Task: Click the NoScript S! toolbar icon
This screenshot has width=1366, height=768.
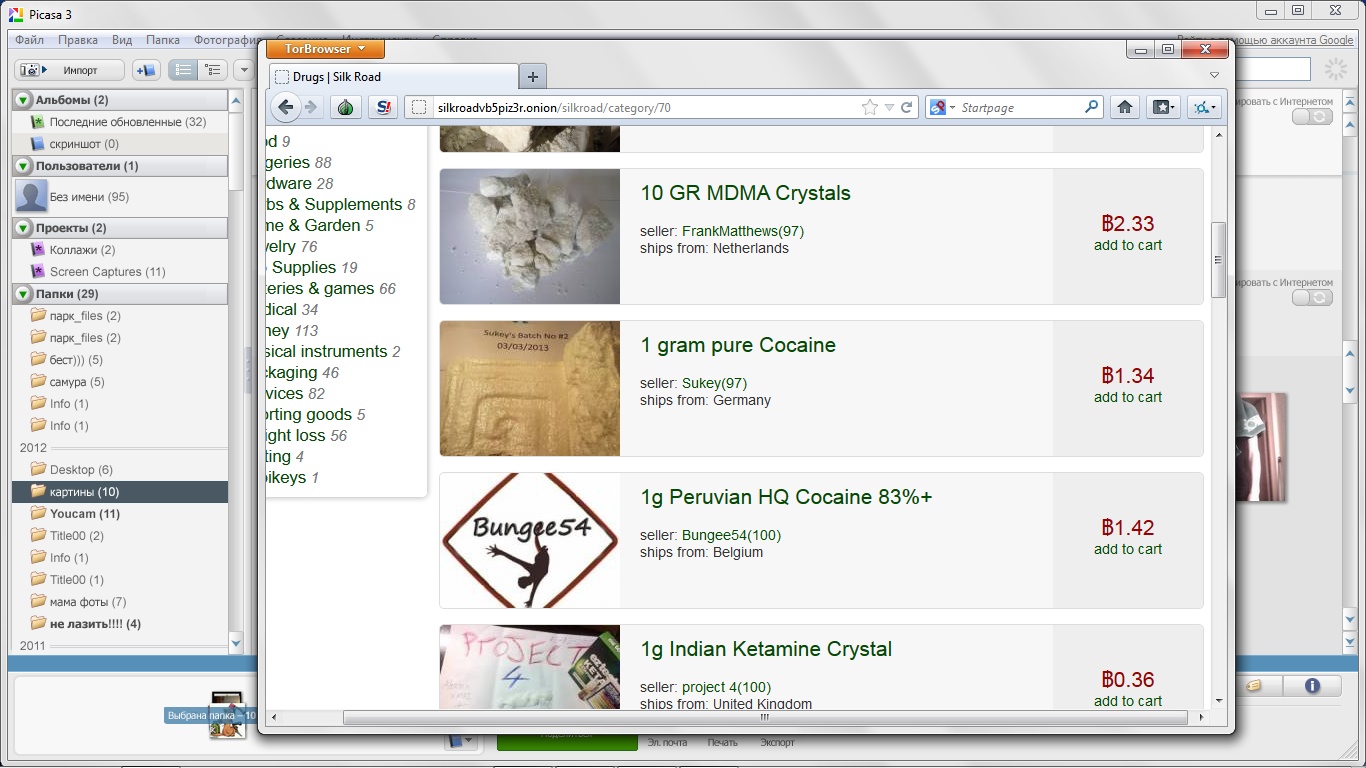Action: pos(383,107)
